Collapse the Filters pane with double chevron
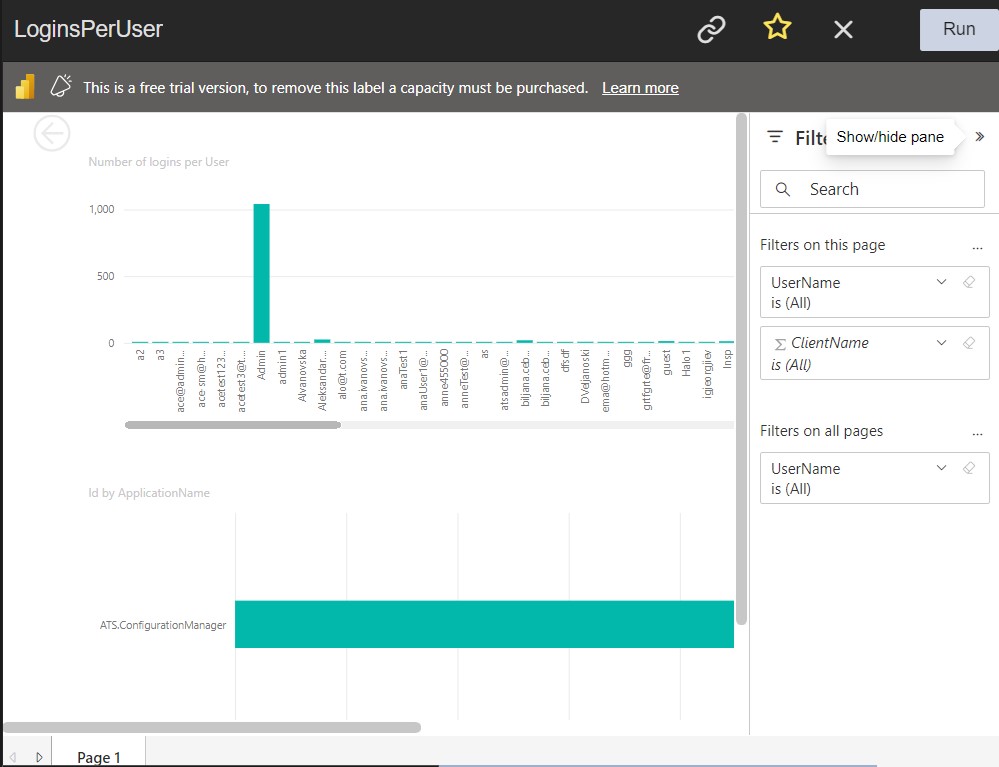 coord(979,137)
